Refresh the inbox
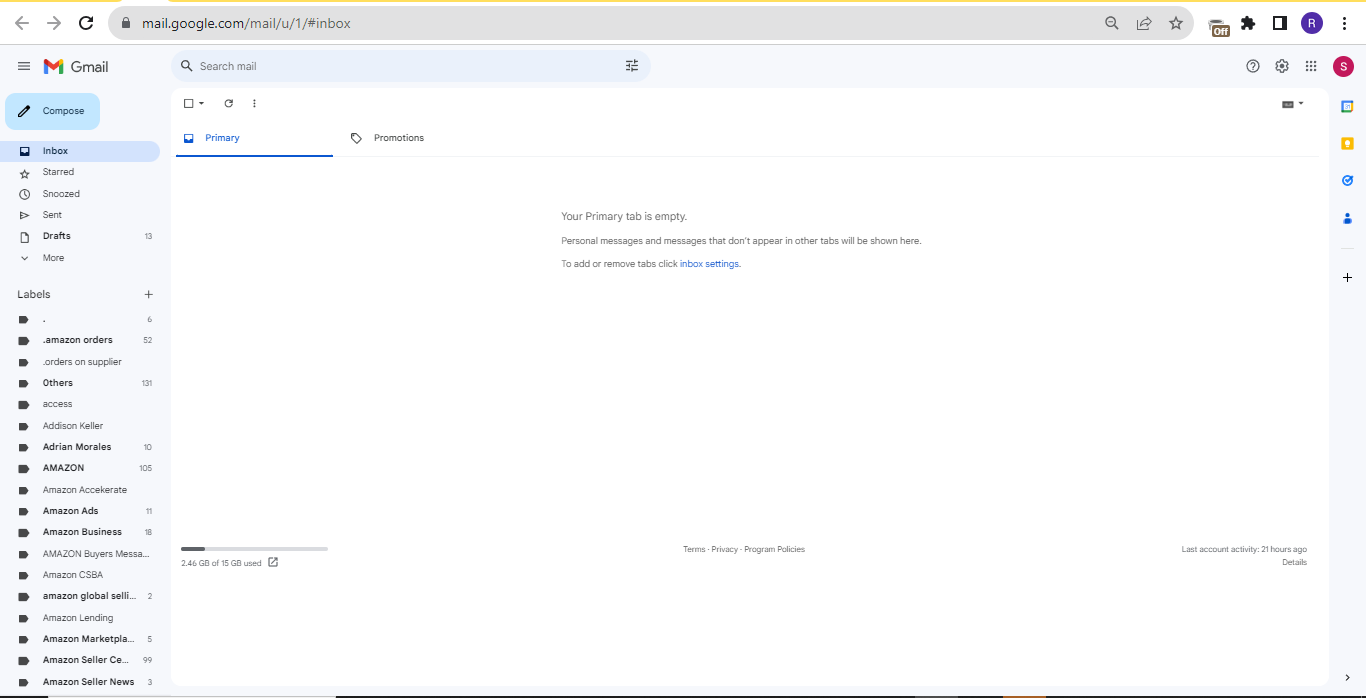 pos(228,103)
